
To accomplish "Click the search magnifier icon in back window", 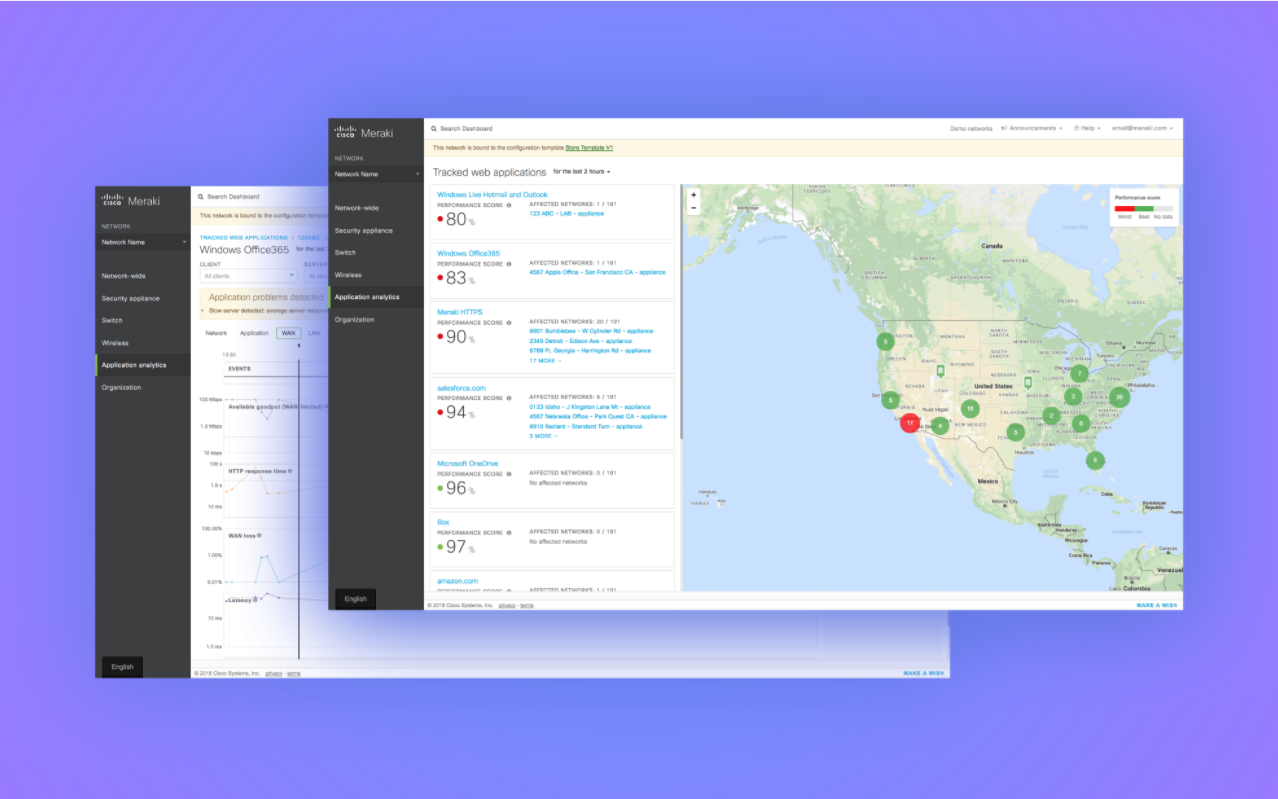I will coord(201,197).
